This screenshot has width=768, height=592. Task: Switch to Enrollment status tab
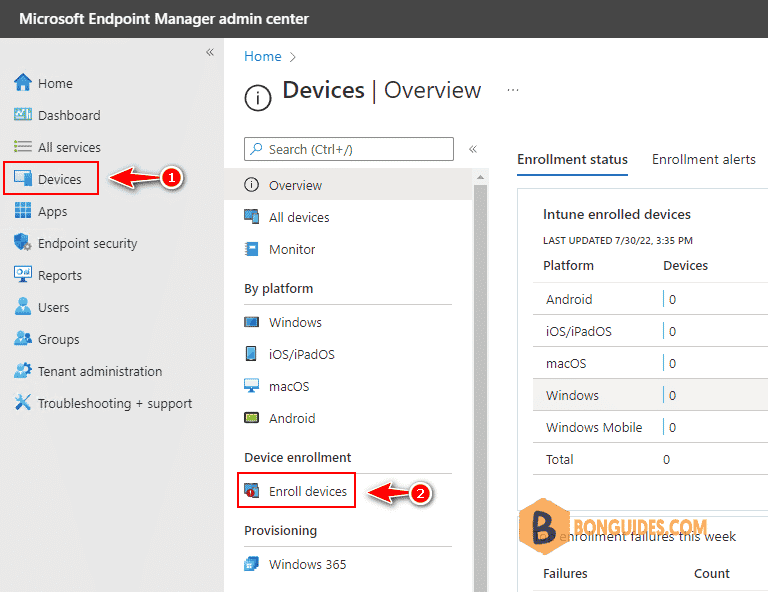tap(572, 159)
